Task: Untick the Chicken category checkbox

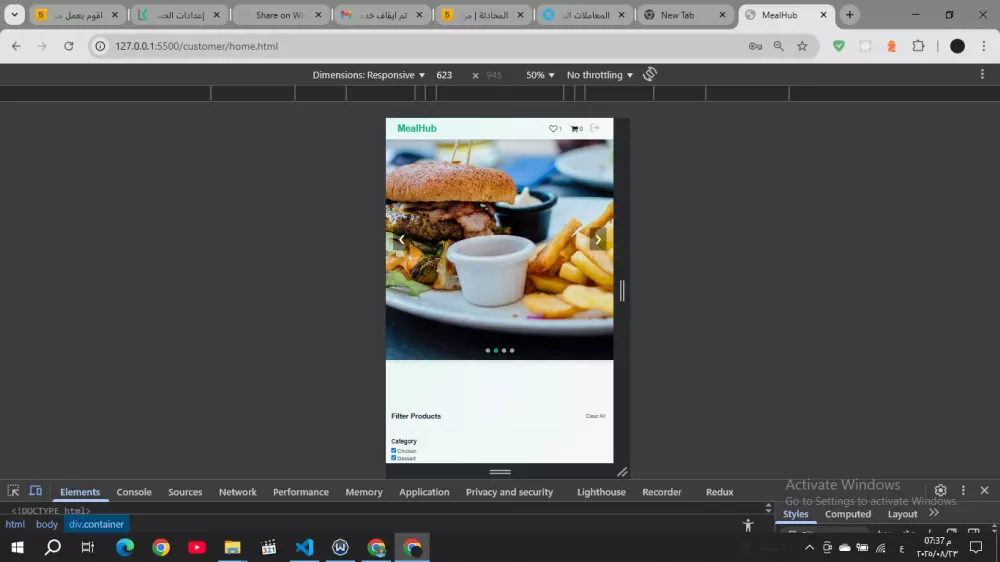Action: point(393,450)
